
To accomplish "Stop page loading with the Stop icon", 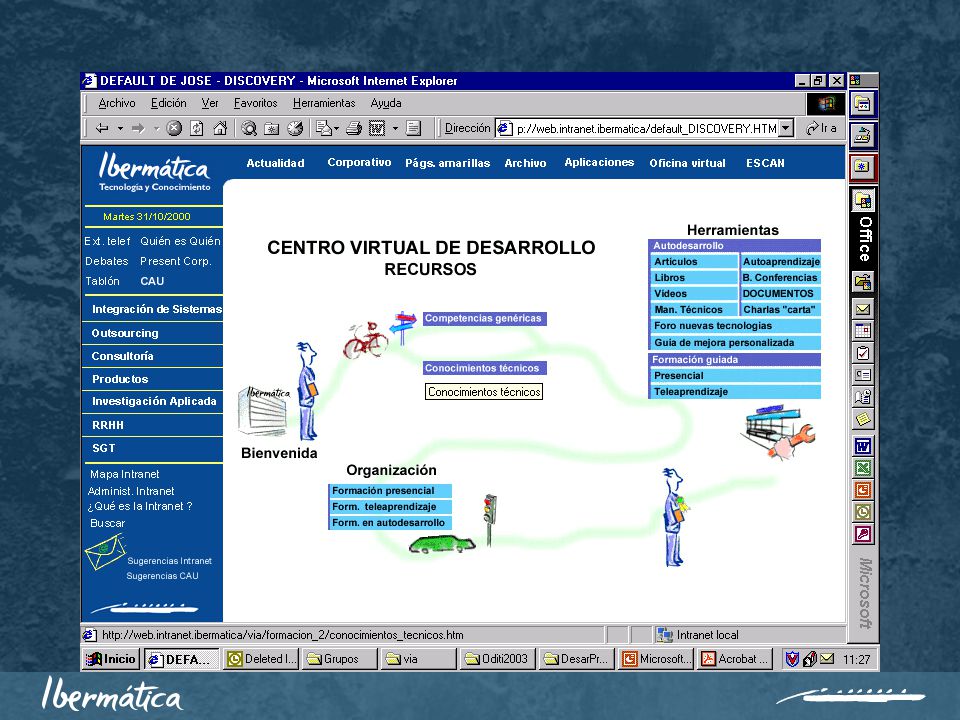I will tap(174, 129).
